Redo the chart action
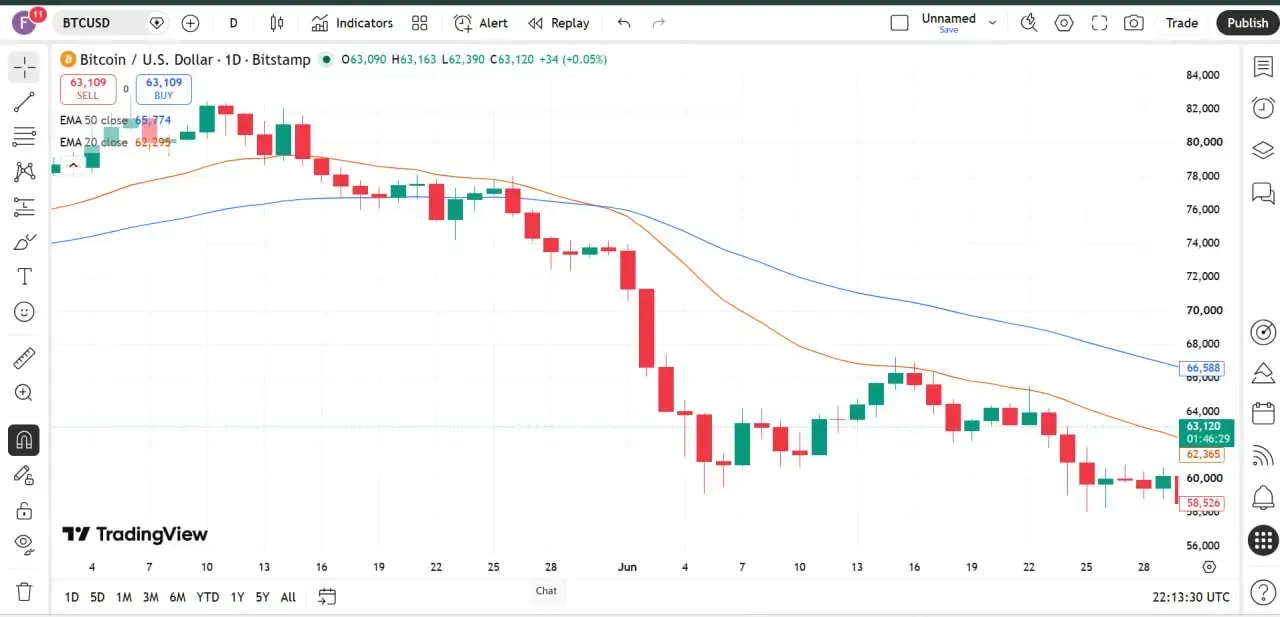Viewport: 1280px width, 617px height. point(658,22)
